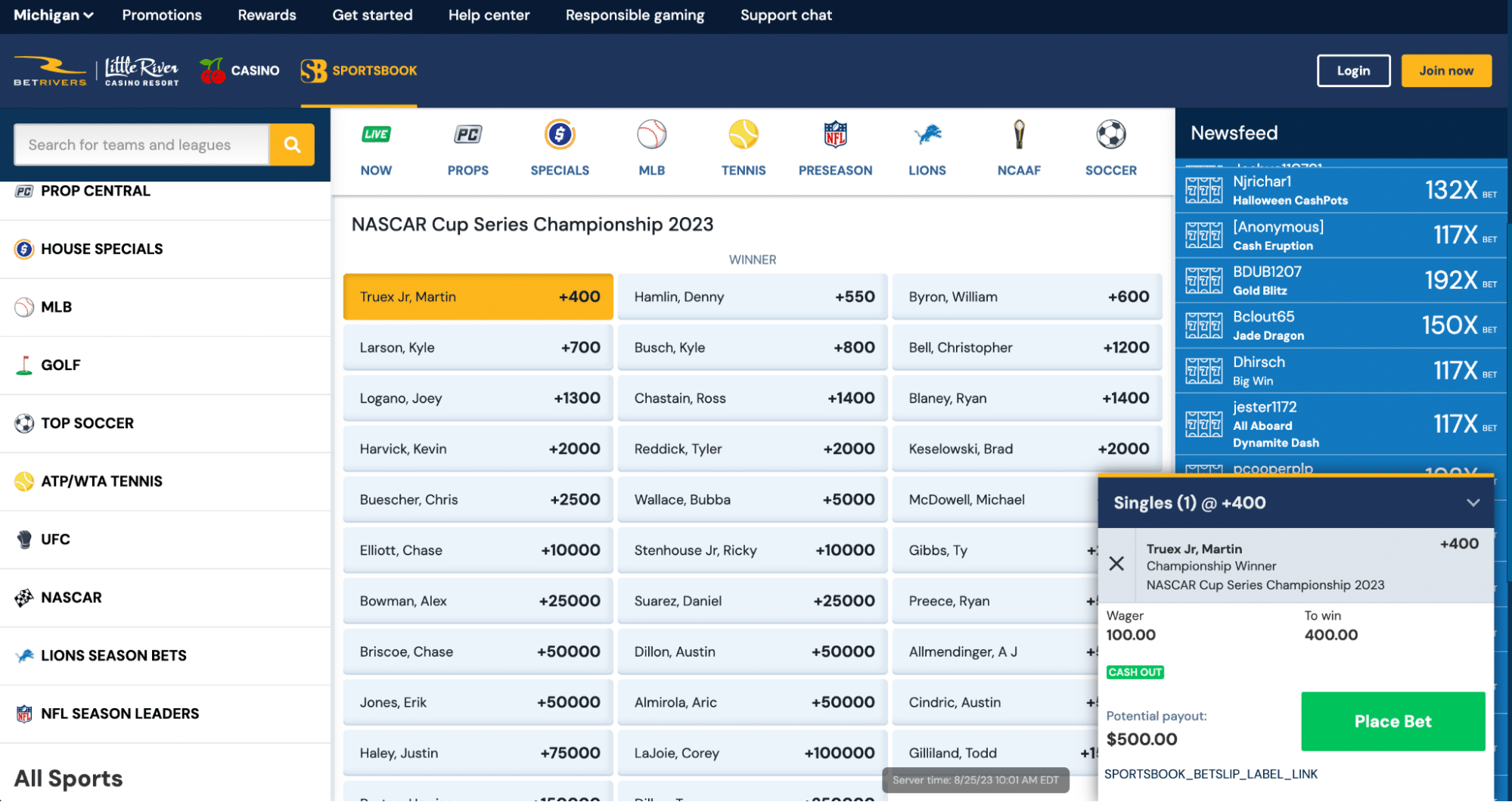Collapse the Singles betslip chevron
1512x802 pixels.
click(x=1473, y=502)
